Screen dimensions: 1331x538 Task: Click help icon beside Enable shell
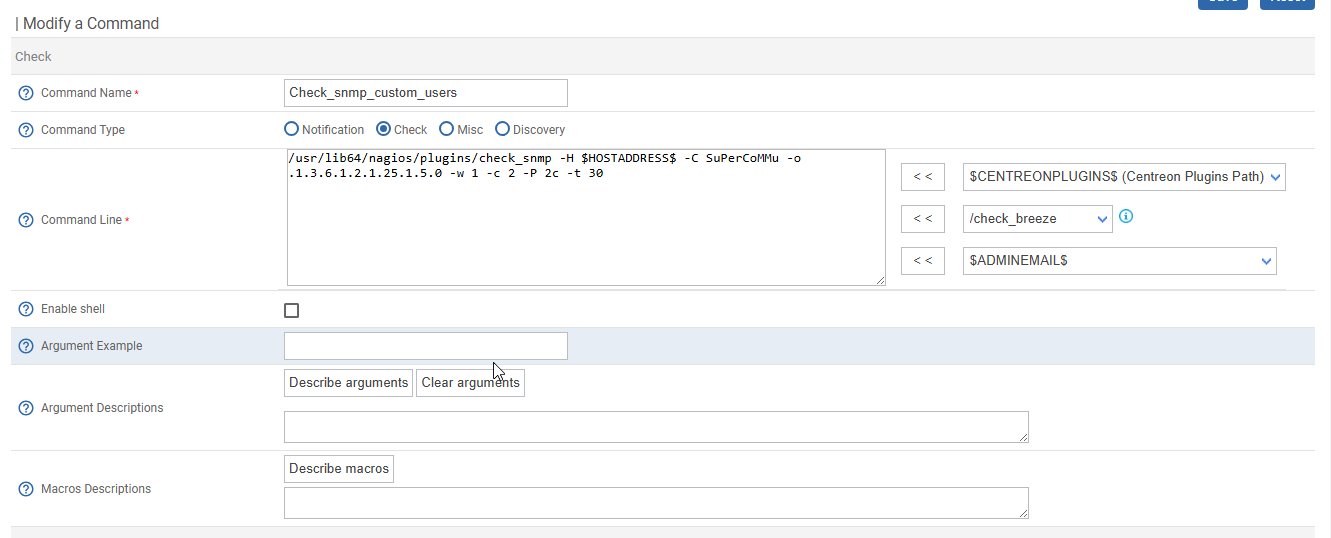pyautogui.click(x=26, y=309)
